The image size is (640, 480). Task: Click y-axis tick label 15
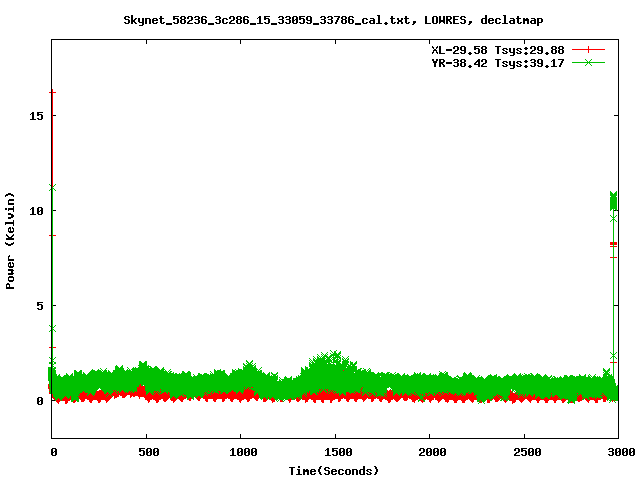pos(36,116)
